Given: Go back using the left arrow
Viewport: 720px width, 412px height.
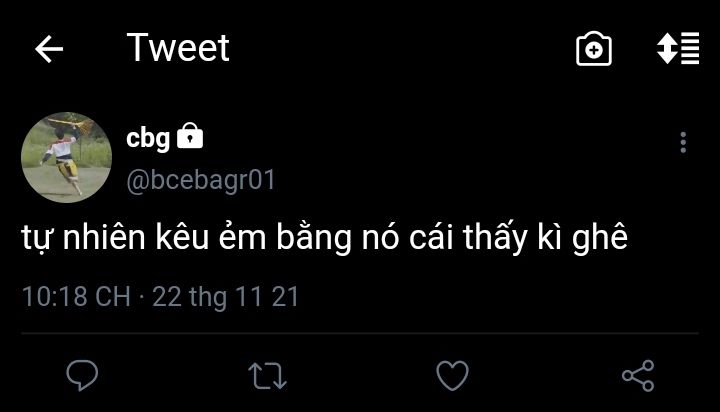Looking at the screenshot, I should pyautogui.click(x=49, y=50).
